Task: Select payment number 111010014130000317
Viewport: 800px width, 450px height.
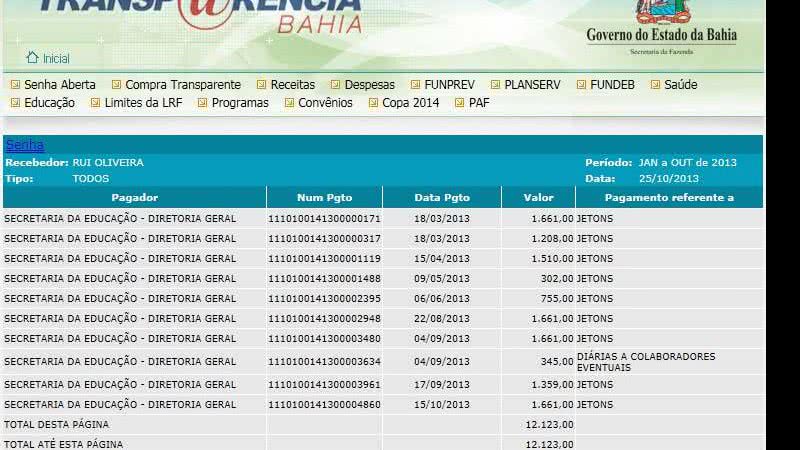Action: (x=324, y=238)
